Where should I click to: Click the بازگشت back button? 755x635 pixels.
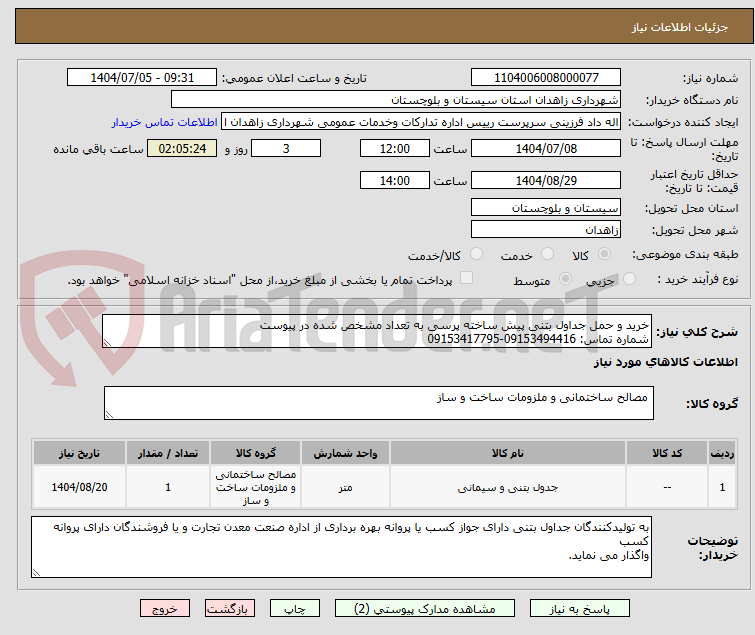pos(230,609)
